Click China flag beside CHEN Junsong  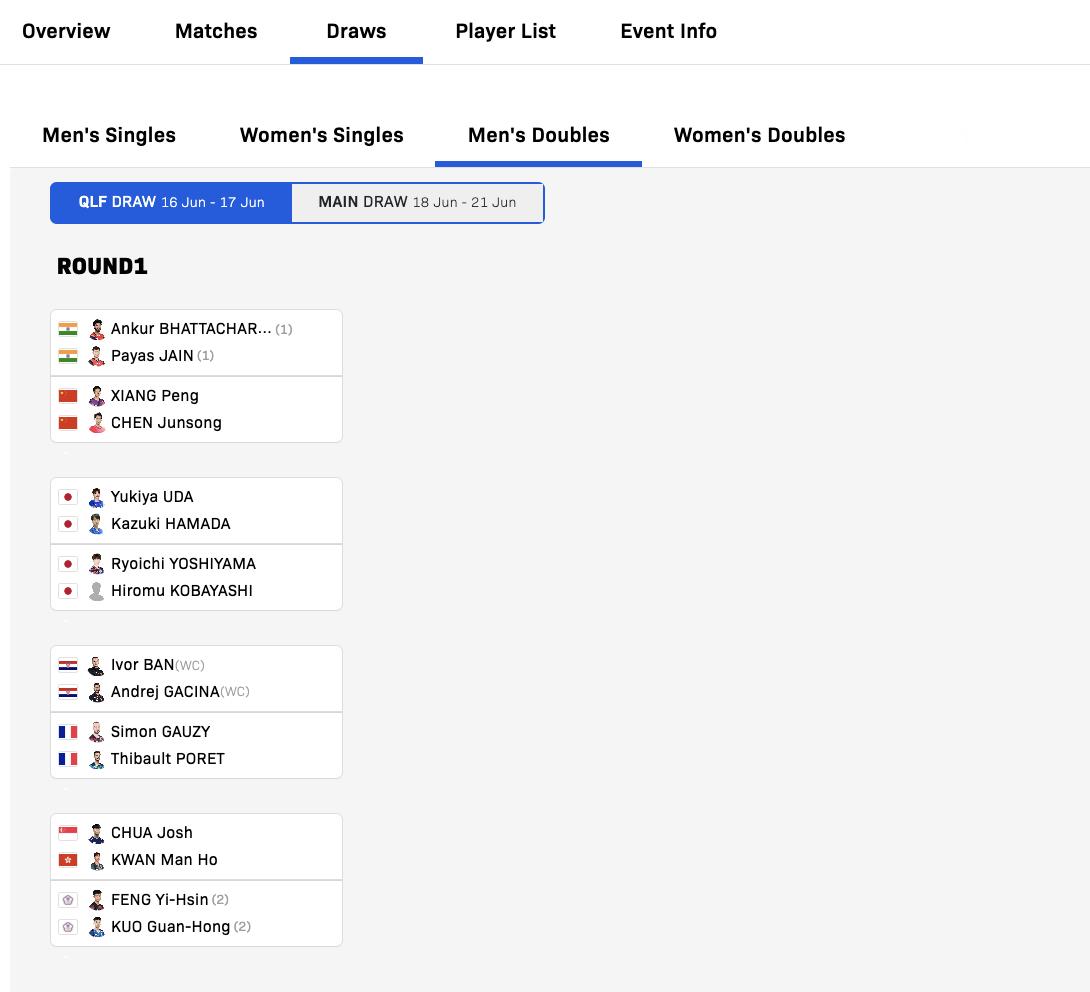[x=68, y=423]
